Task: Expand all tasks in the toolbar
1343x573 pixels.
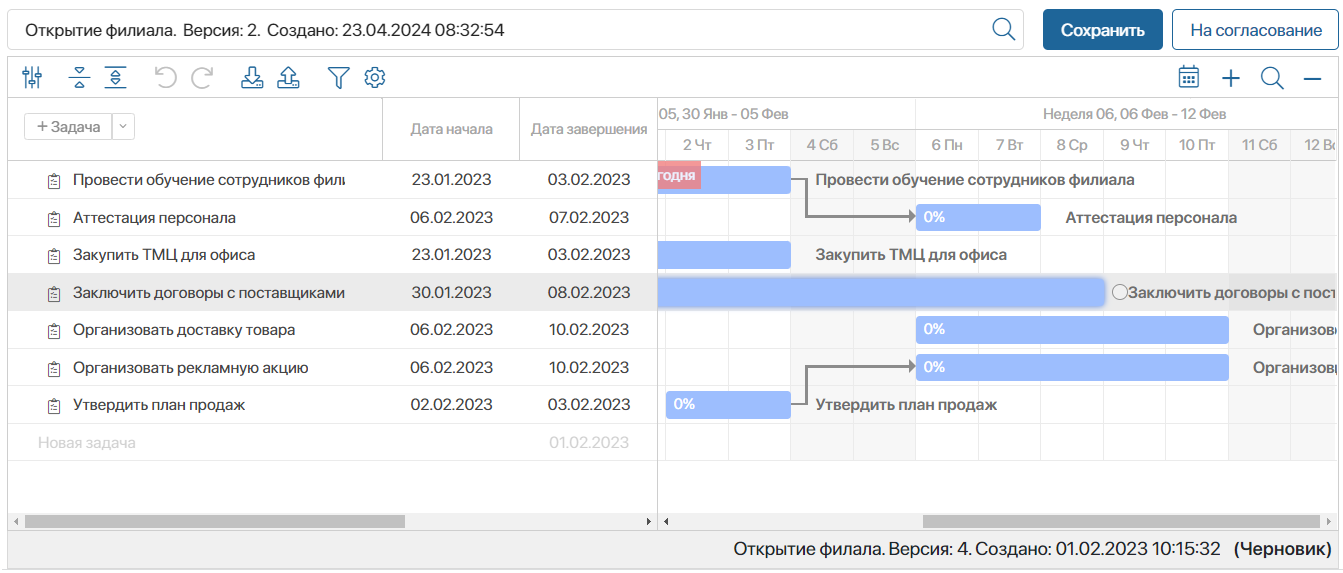Action: [116, 78]
